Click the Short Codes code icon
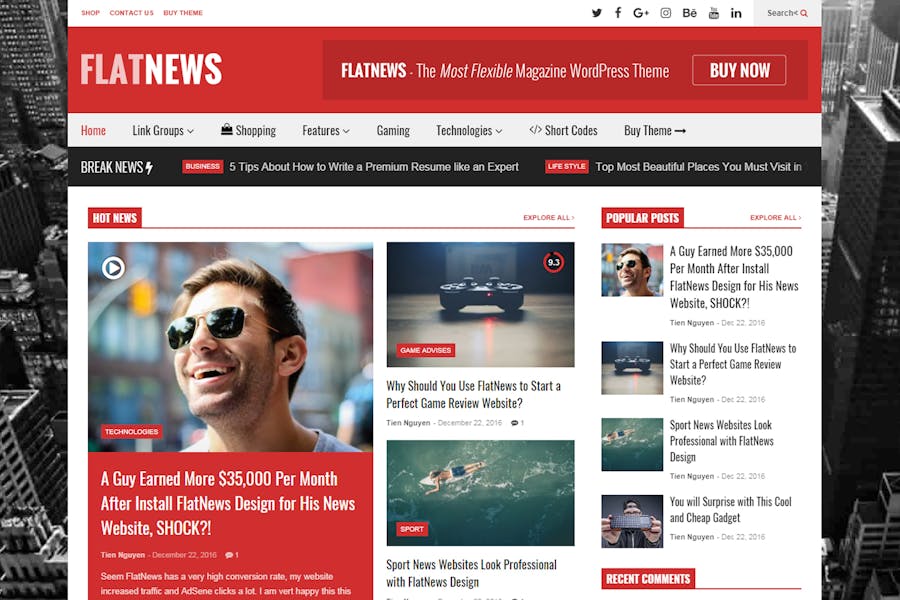Viewport: 900px width, 600px height. [x=535, y=130]
